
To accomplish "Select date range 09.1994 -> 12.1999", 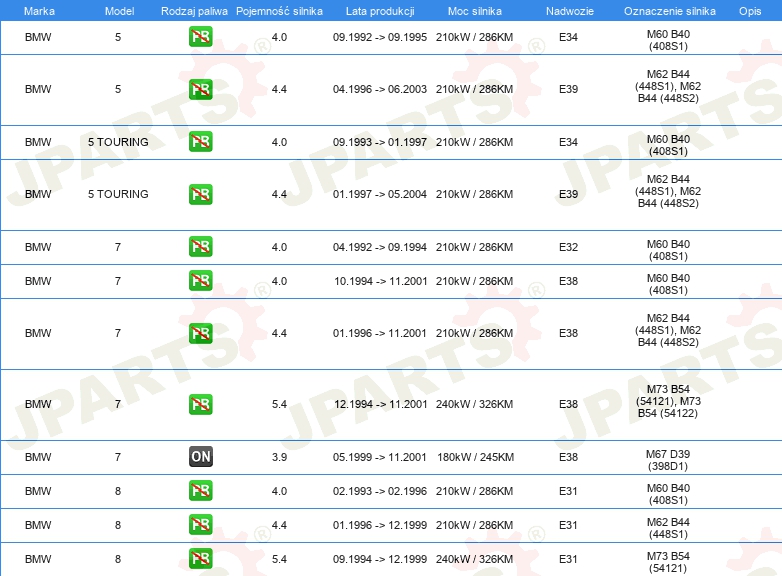I will [380, 559].
